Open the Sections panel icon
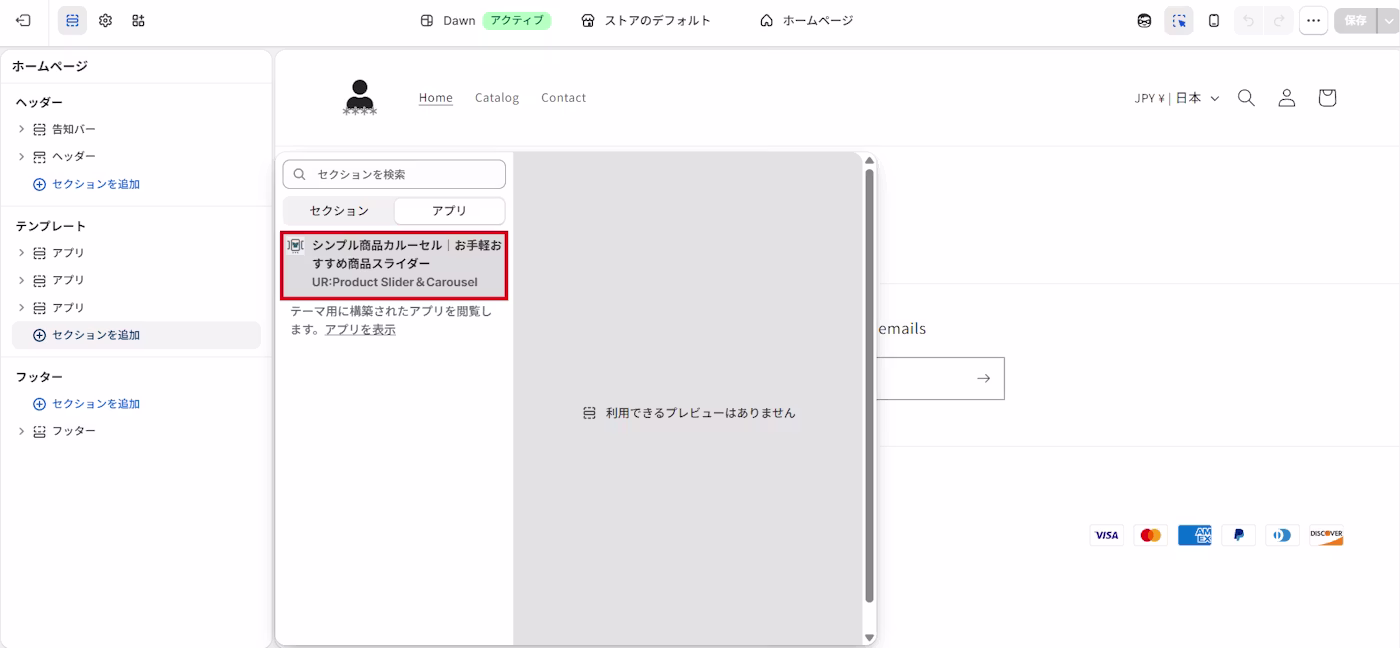 pos(72,20)
